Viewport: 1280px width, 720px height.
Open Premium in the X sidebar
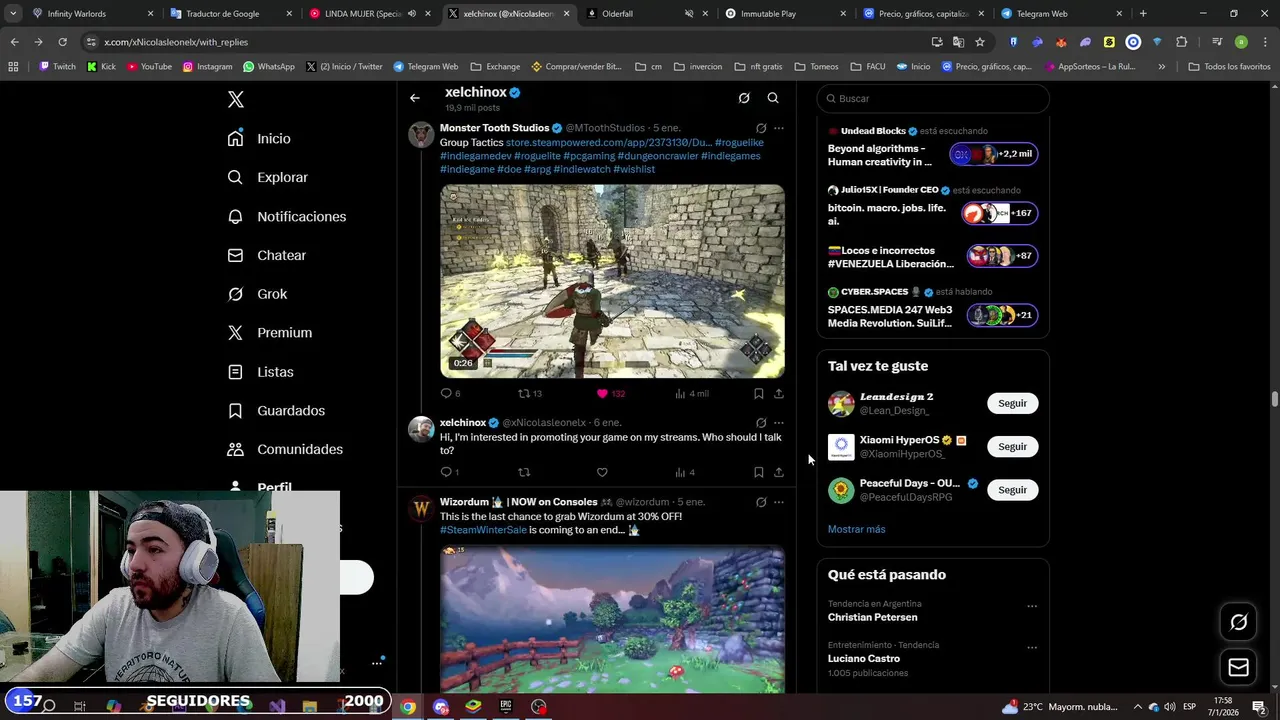pyautogui.click(x=269, y=333)
